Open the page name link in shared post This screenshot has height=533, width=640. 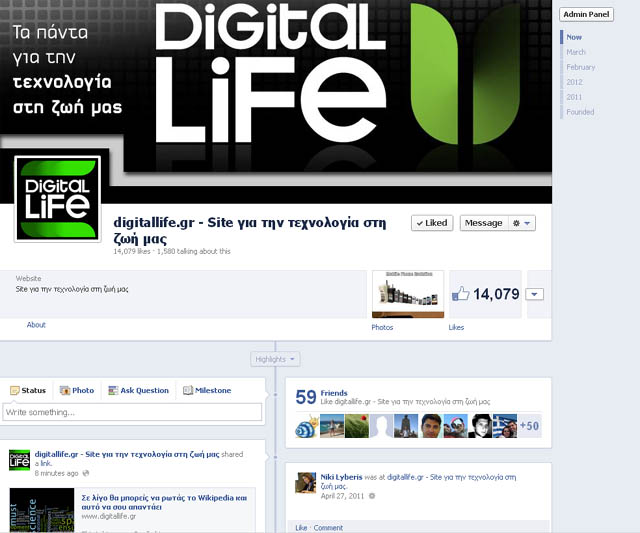(127, 454)
